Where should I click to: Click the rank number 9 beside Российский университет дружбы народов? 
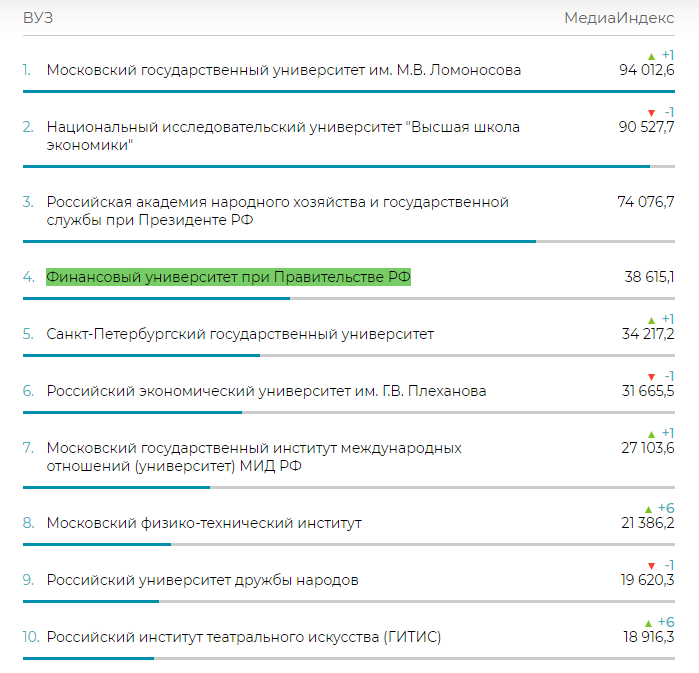click(28, 580)
